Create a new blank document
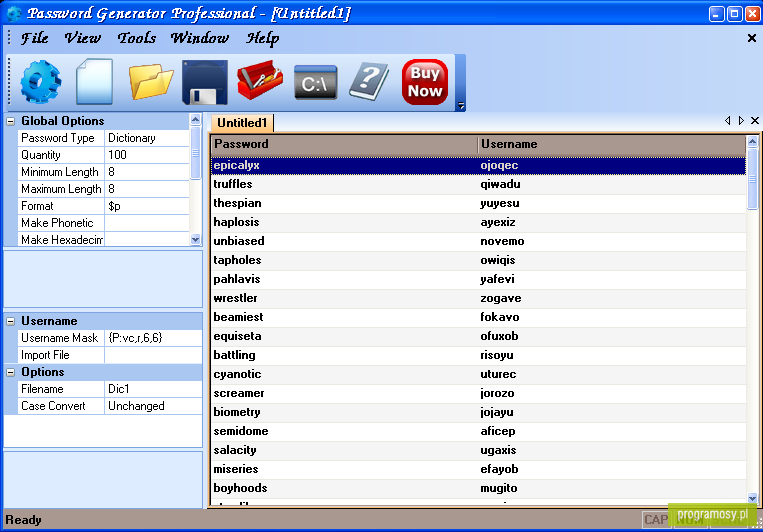763x532 pixels. [x=94, y=82]
